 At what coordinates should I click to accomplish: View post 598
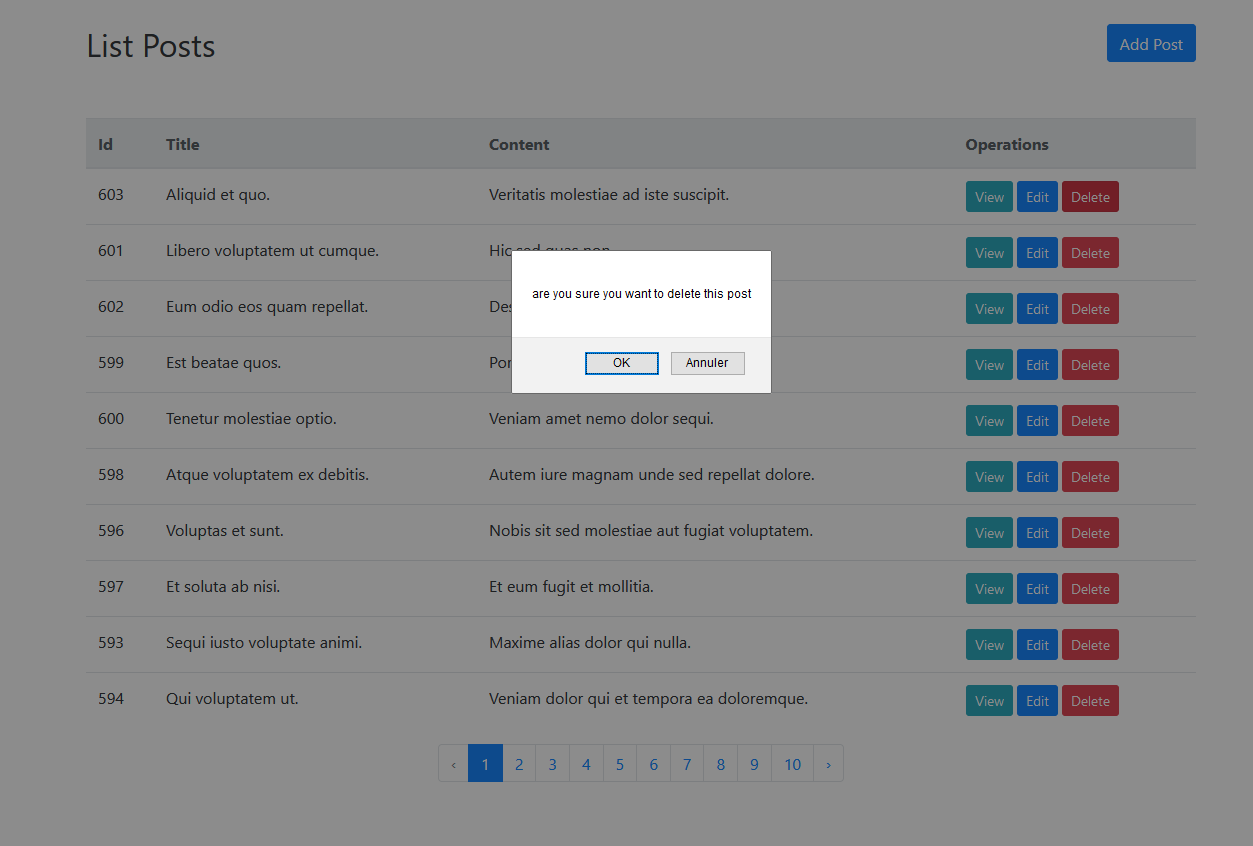point(989,477)
